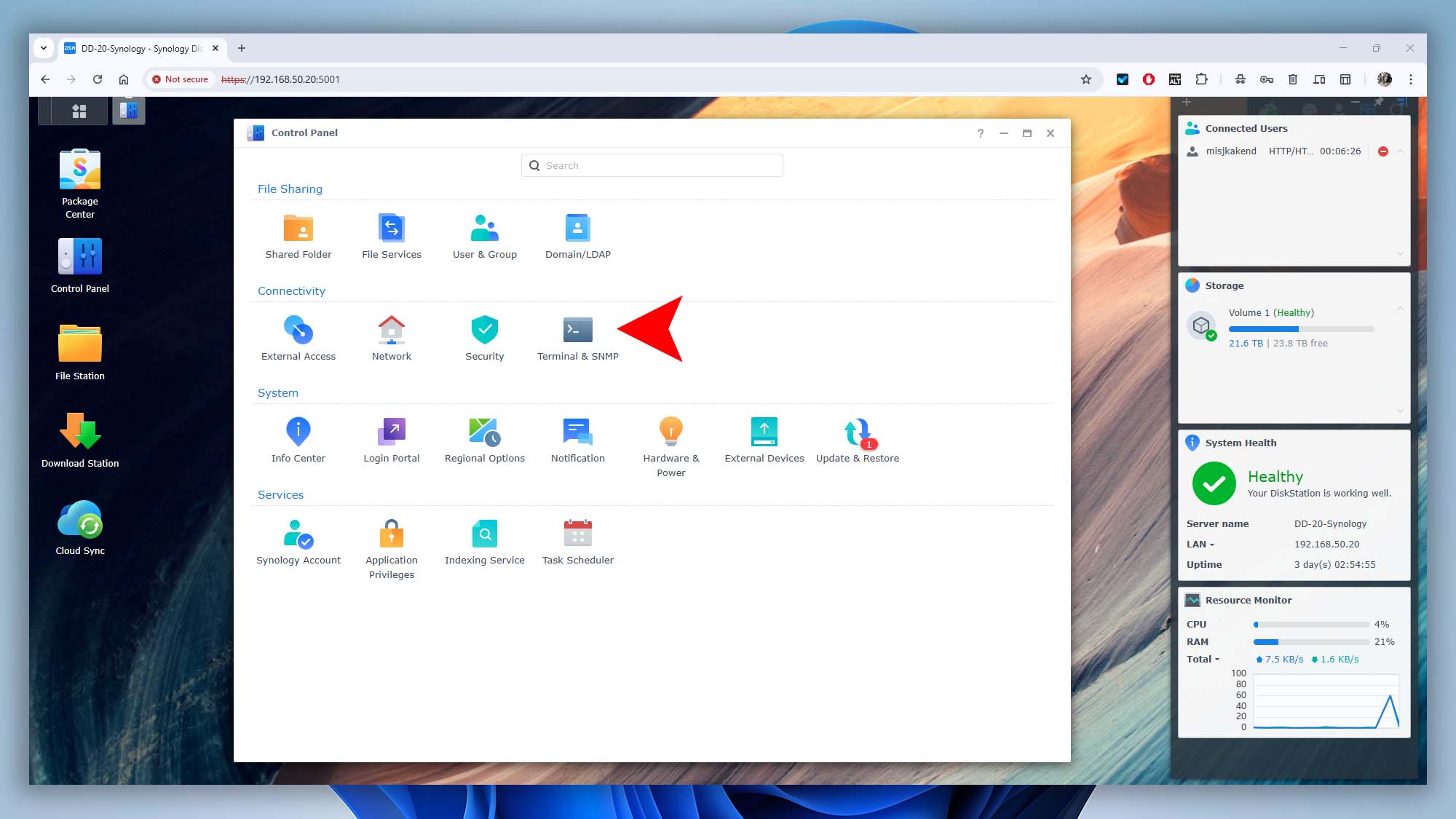Click the Connectivity section heading

[x=291, y=291]
